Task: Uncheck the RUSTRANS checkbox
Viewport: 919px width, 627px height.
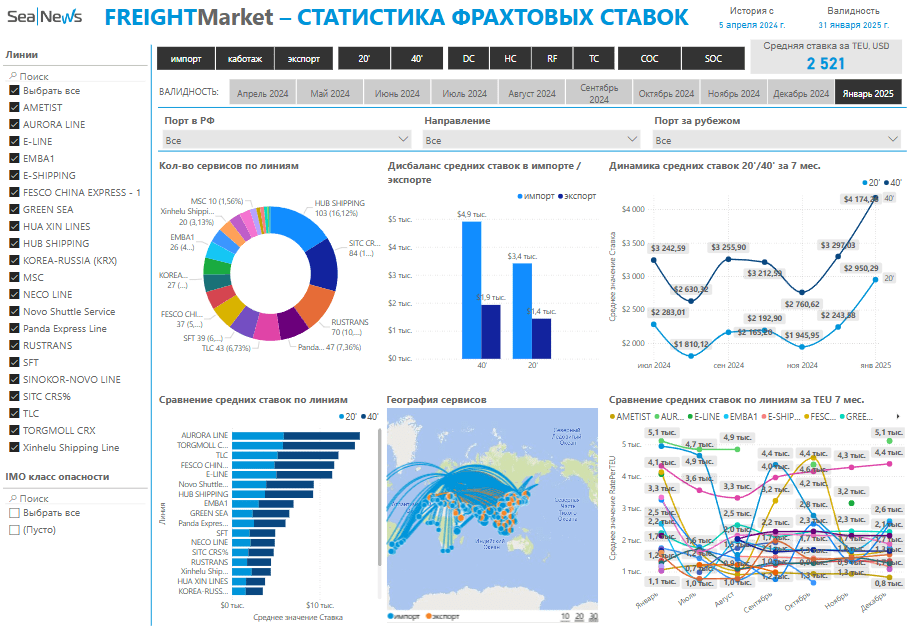Action: point(15,345)
